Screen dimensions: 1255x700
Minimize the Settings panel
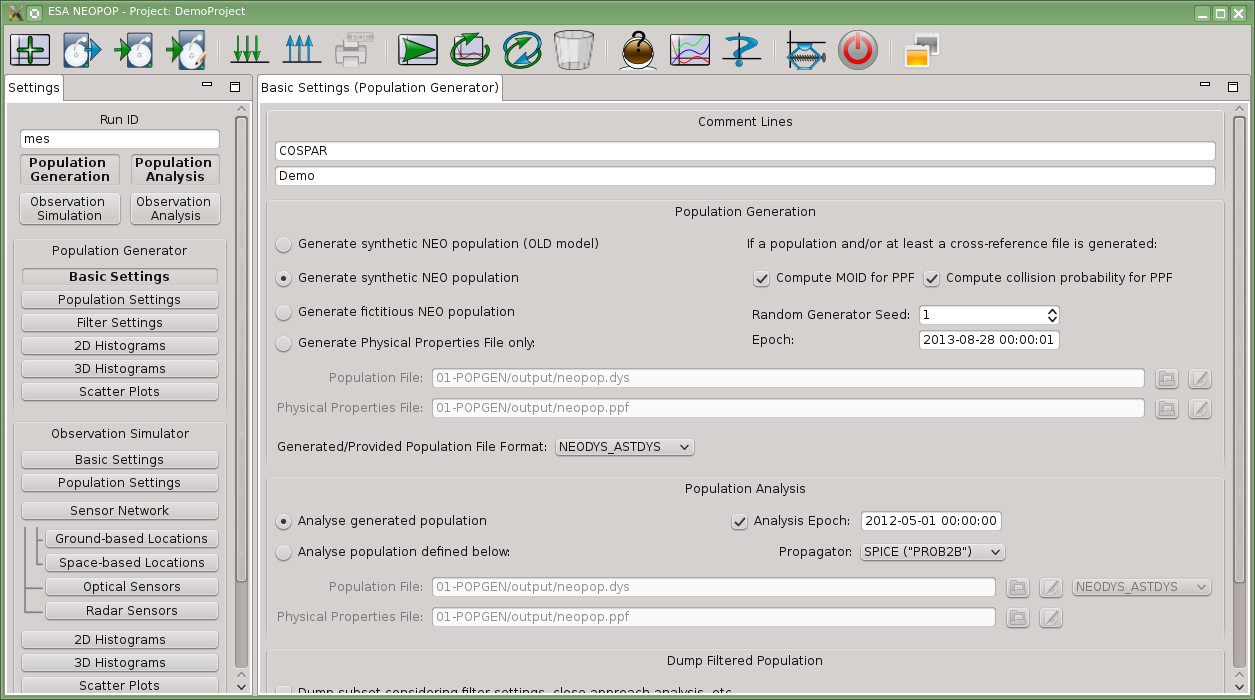(x=207, y=86)
